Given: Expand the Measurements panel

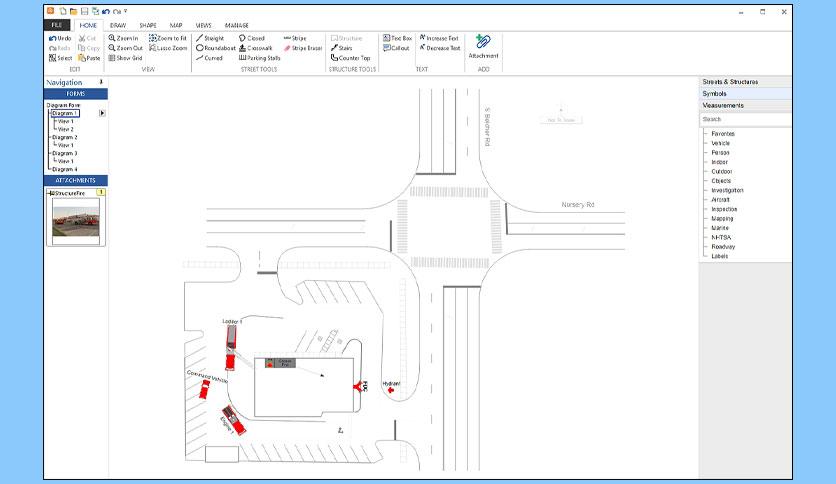Looking at the screenshot, I should point(745,106).
